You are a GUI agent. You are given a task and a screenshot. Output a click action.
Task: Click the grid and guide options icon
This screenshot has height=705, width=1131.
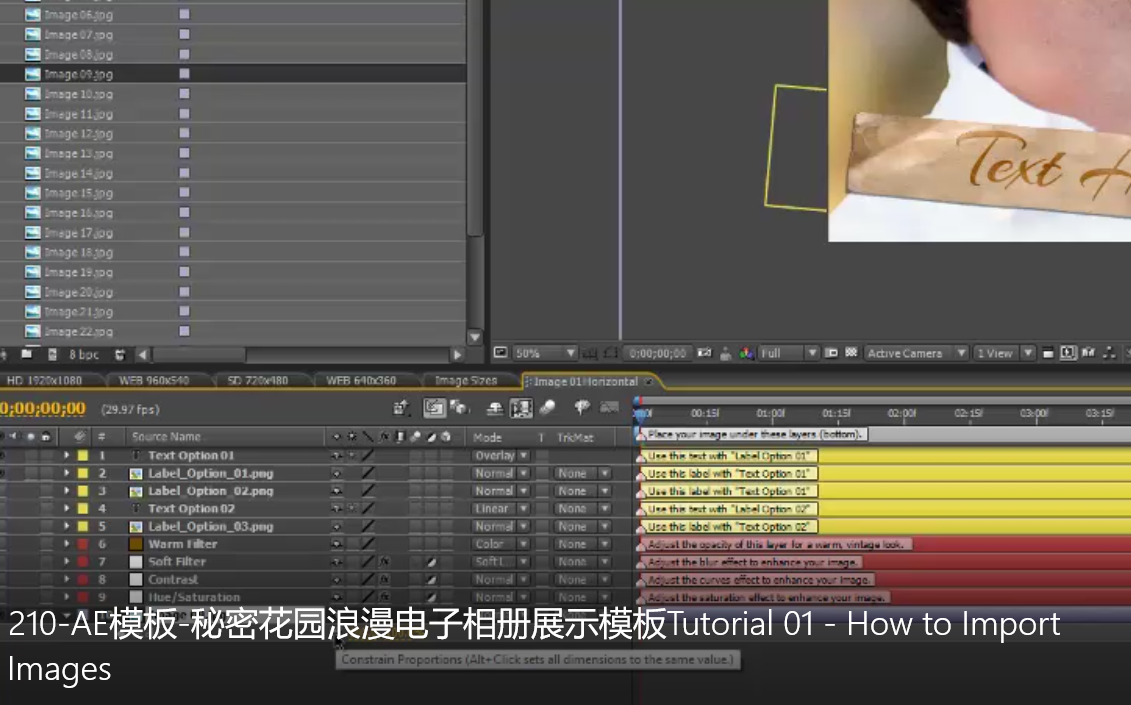tap(590, 353)
